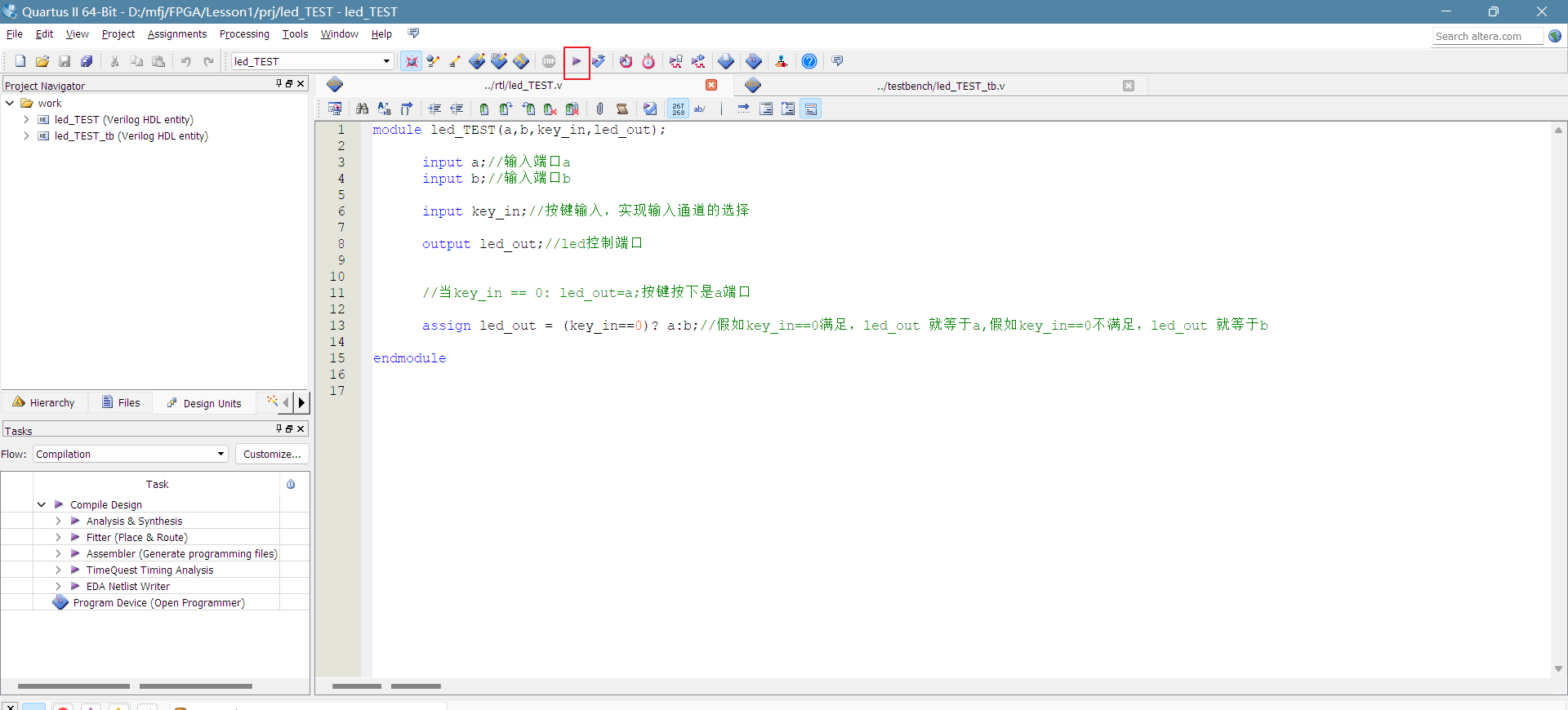Click the Stop Processing icon
This screenshot has width=1568, height=710.
coord(549,61)
